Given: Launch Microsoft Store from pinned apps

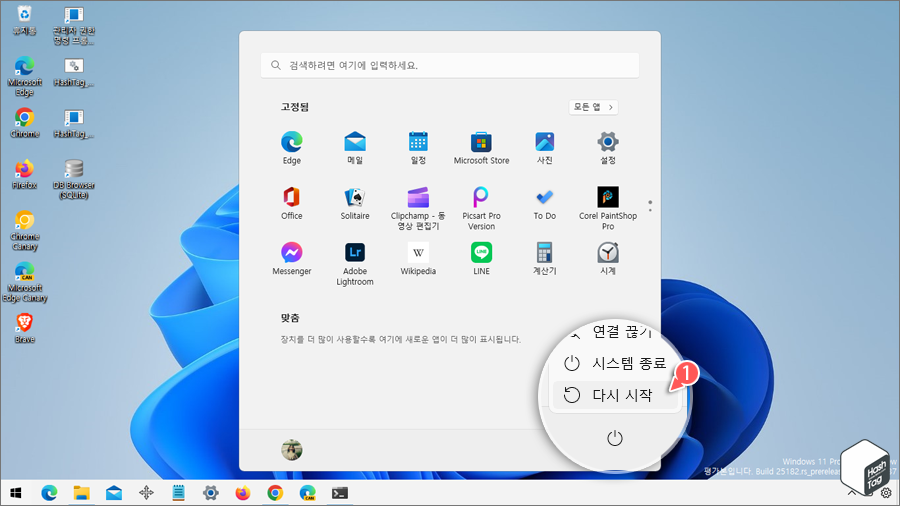Looking at the screenshot, I should 482,148.
